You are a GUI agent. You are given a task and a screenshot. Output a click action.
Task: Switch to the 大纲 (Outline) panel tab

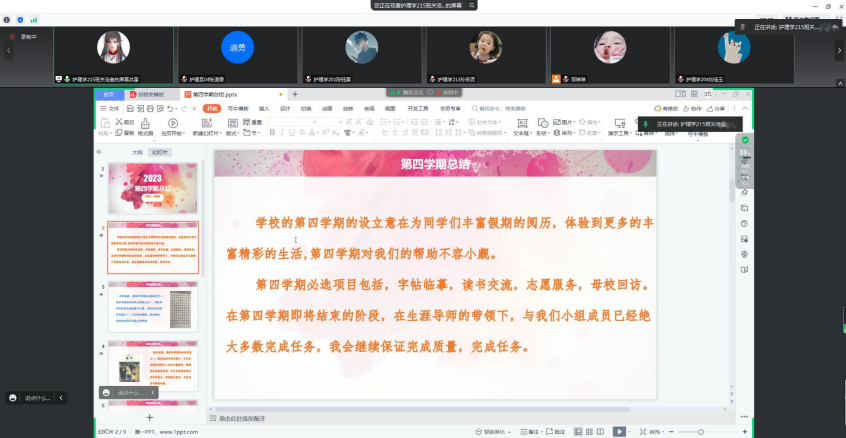click(x=137, y=152)
